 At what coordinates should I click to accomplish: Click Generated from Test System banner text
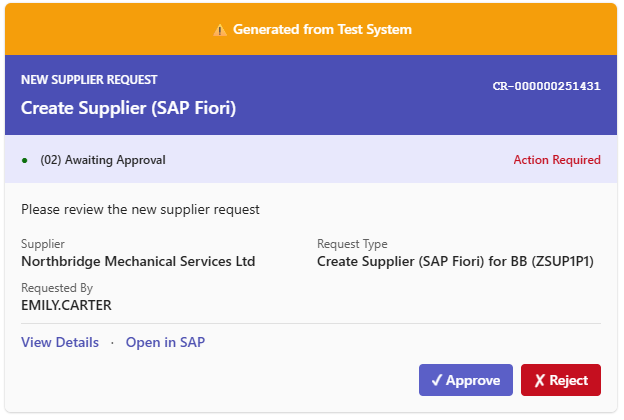point(322,29)
